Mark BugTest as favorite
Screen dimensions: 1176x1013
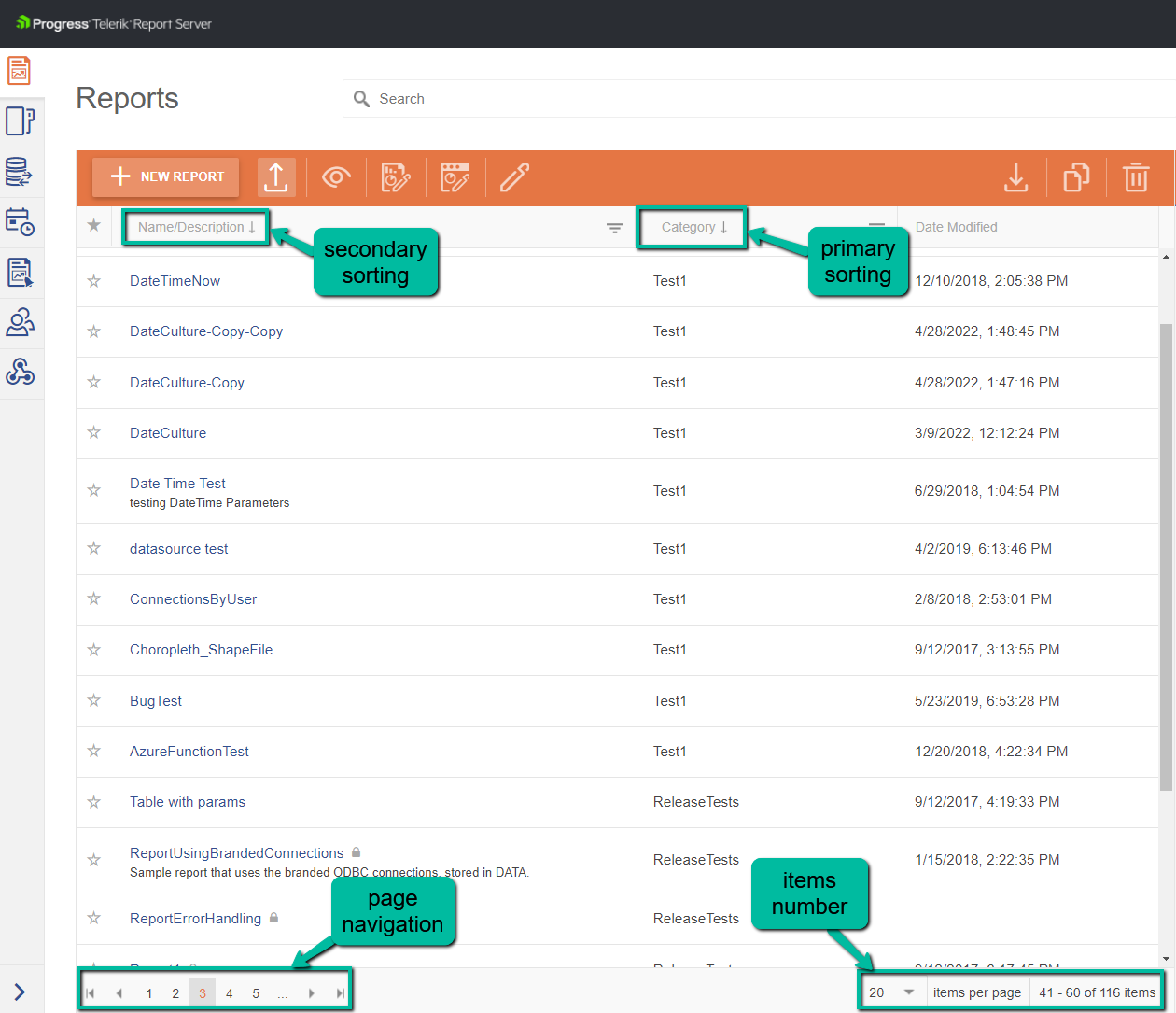coord(93,699)
